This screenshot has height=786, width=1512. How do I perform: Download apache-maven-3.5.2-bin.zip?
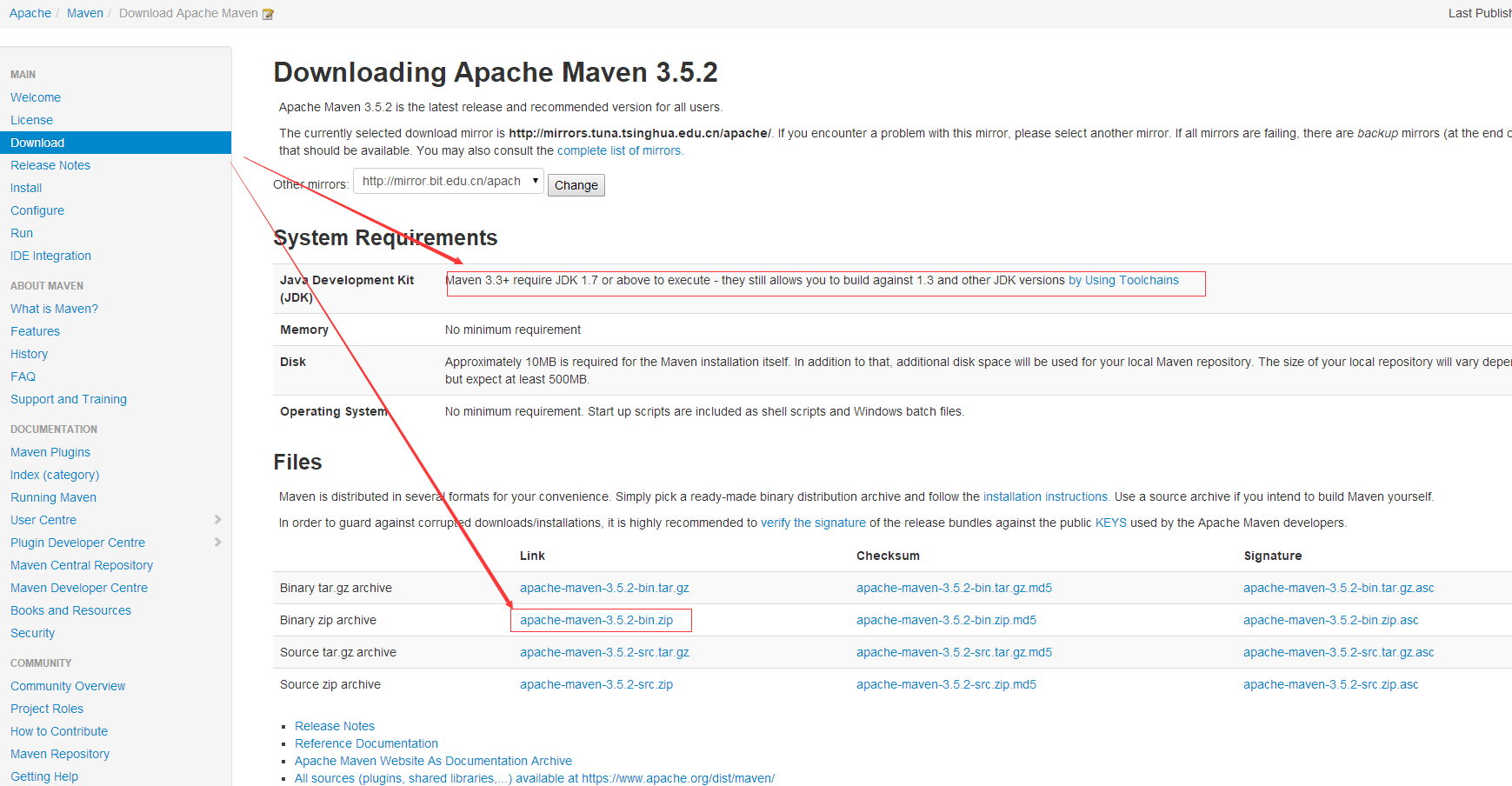pyautogui.click(x=596, y=620)
